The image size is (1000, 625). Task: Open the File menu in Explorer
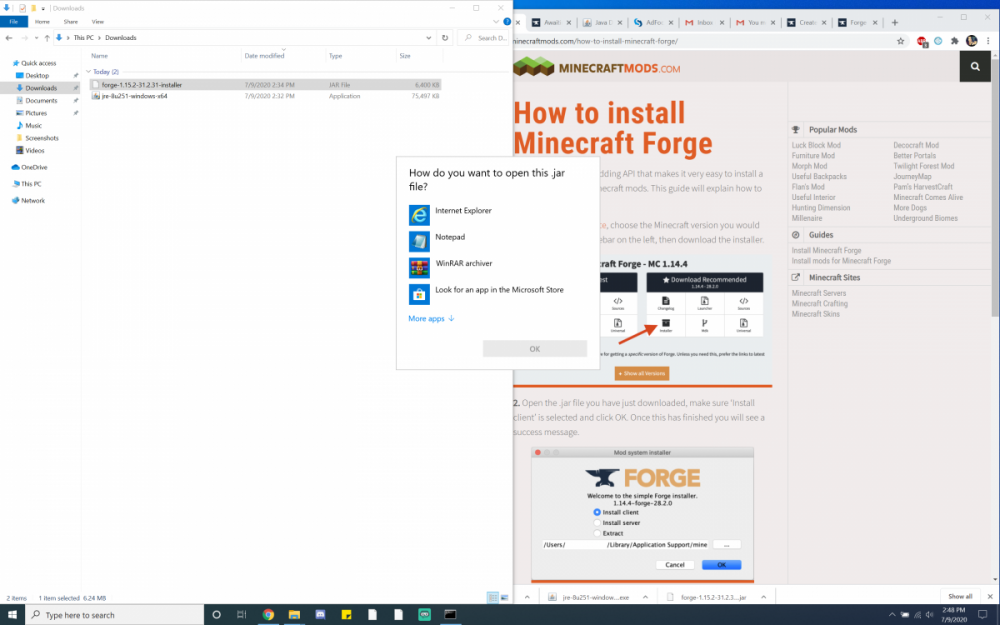click(14, 21)
